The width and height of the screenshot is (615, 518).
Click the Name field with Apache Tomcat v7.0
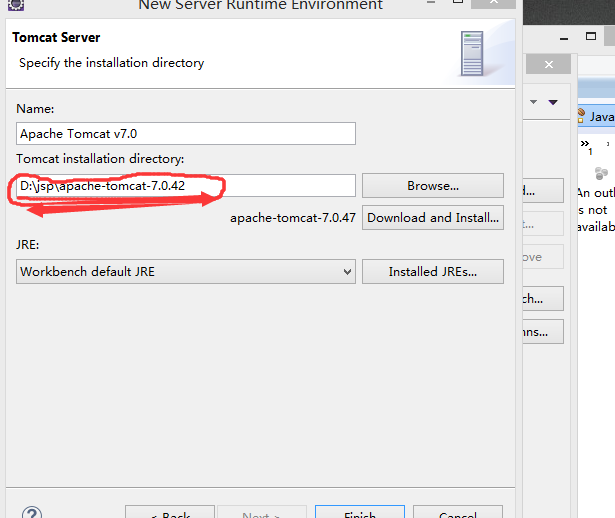click(186, 133)
